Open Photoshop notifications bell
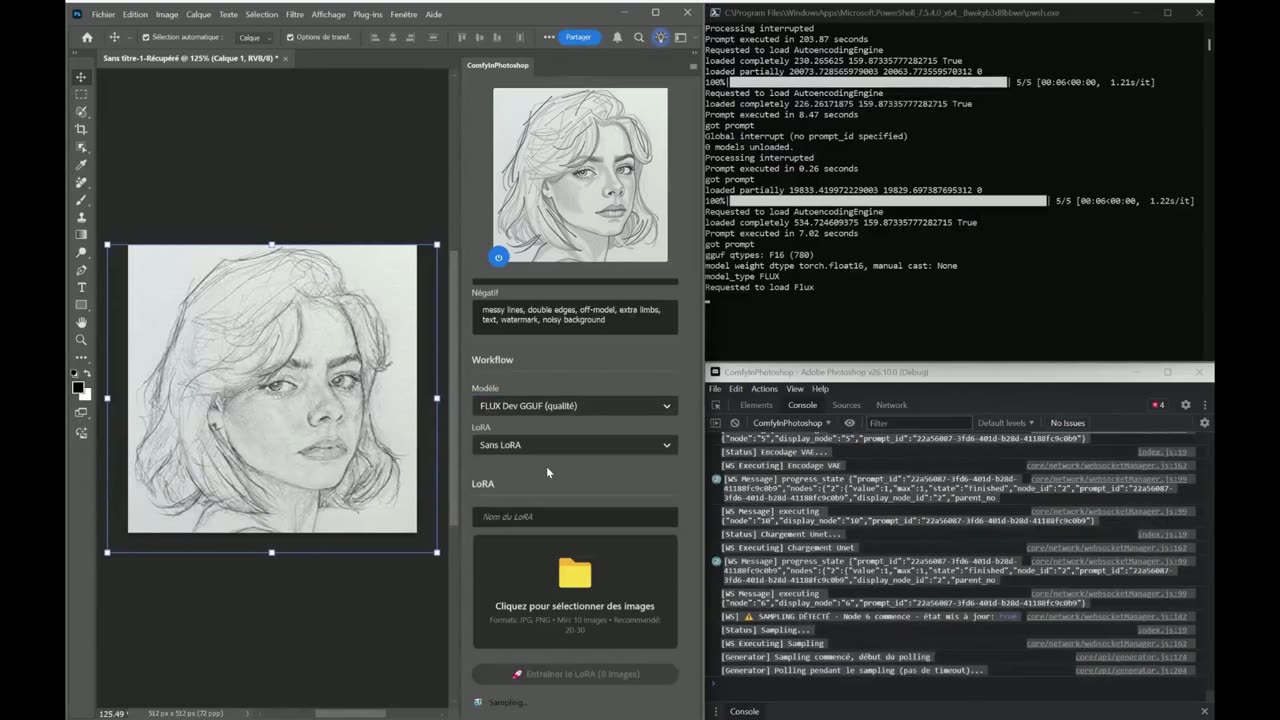 [617, 37]
